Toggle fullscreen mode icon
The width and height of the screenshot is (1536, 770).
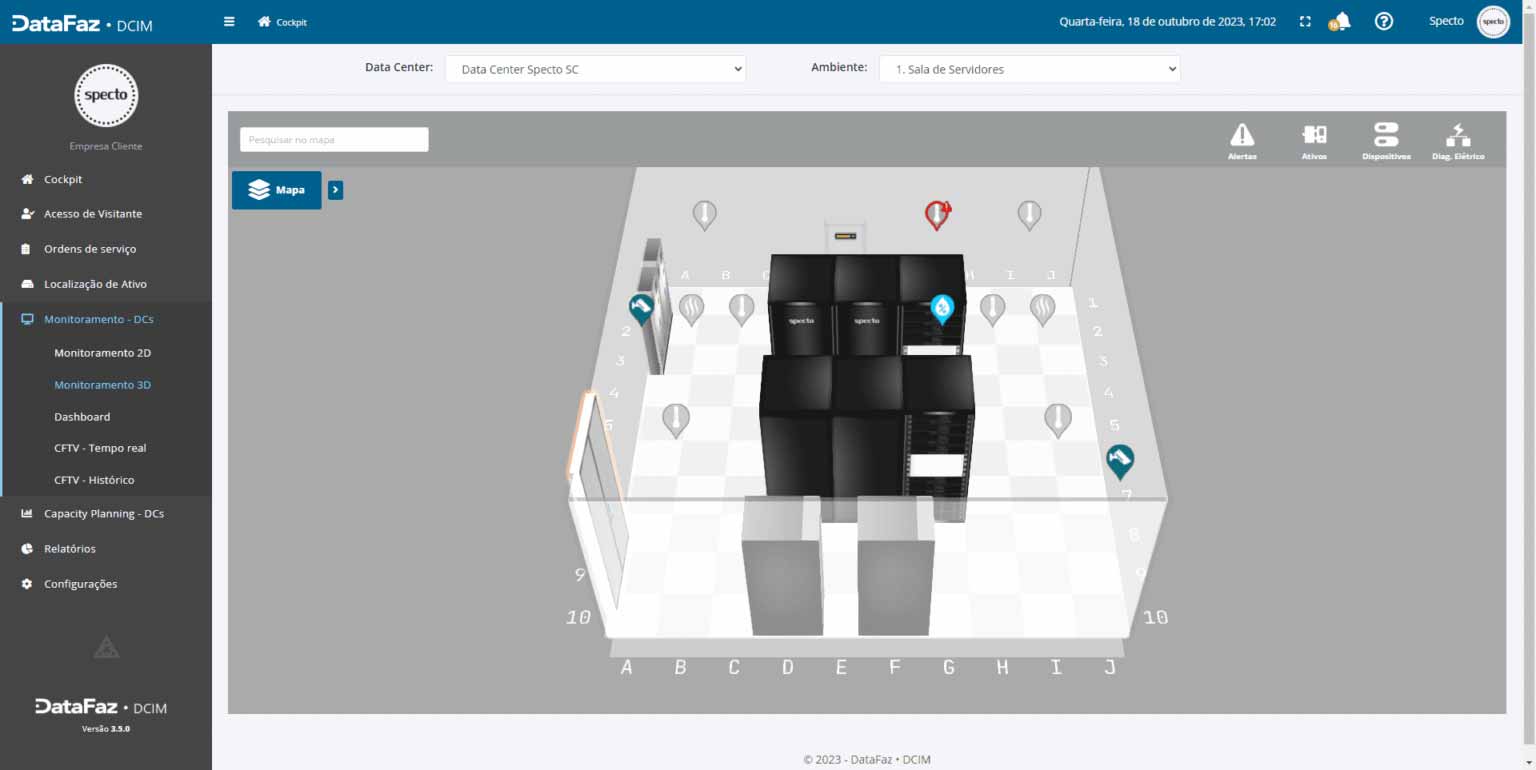(1305, 21)
